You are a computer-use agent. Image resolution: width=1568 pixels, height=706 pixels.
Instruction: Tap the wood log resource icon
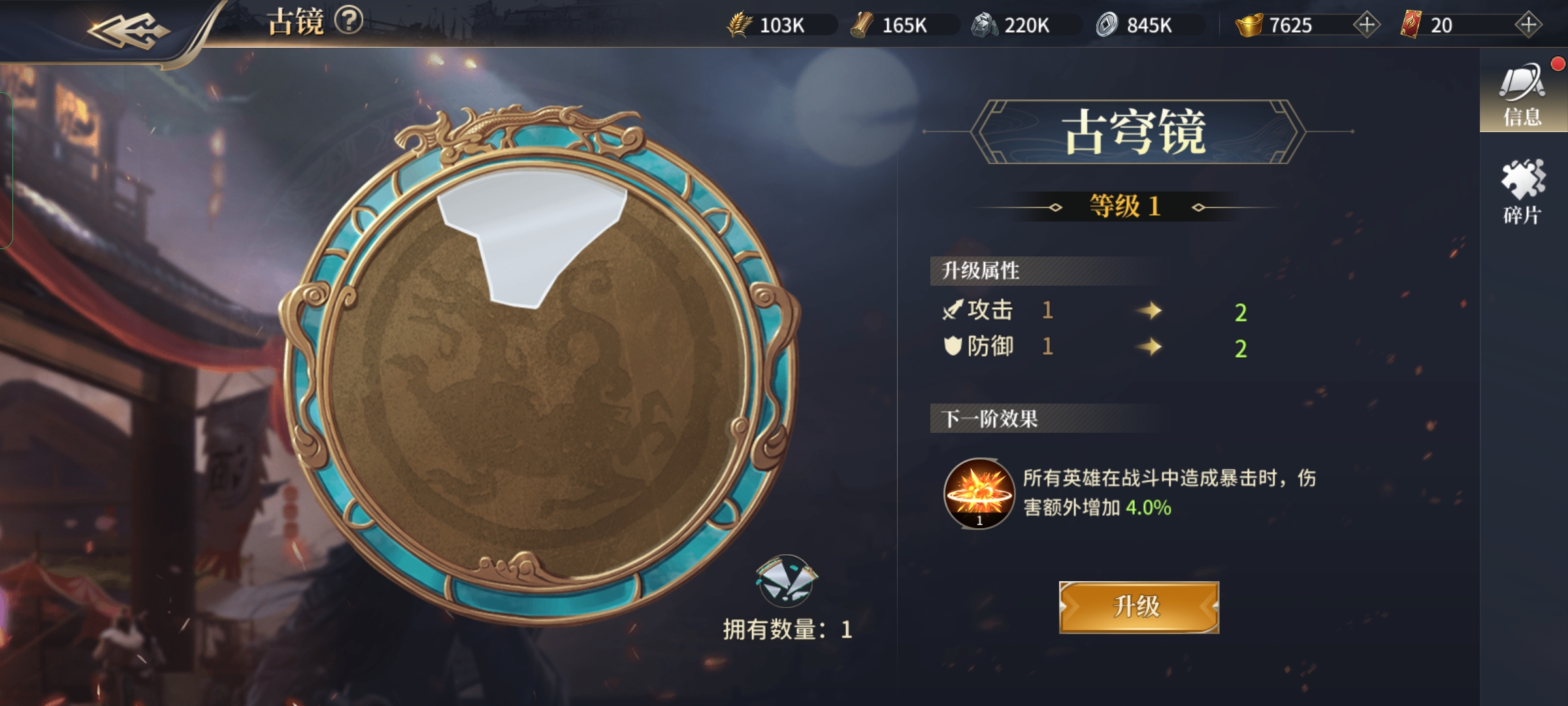click(x=862, y=25)
